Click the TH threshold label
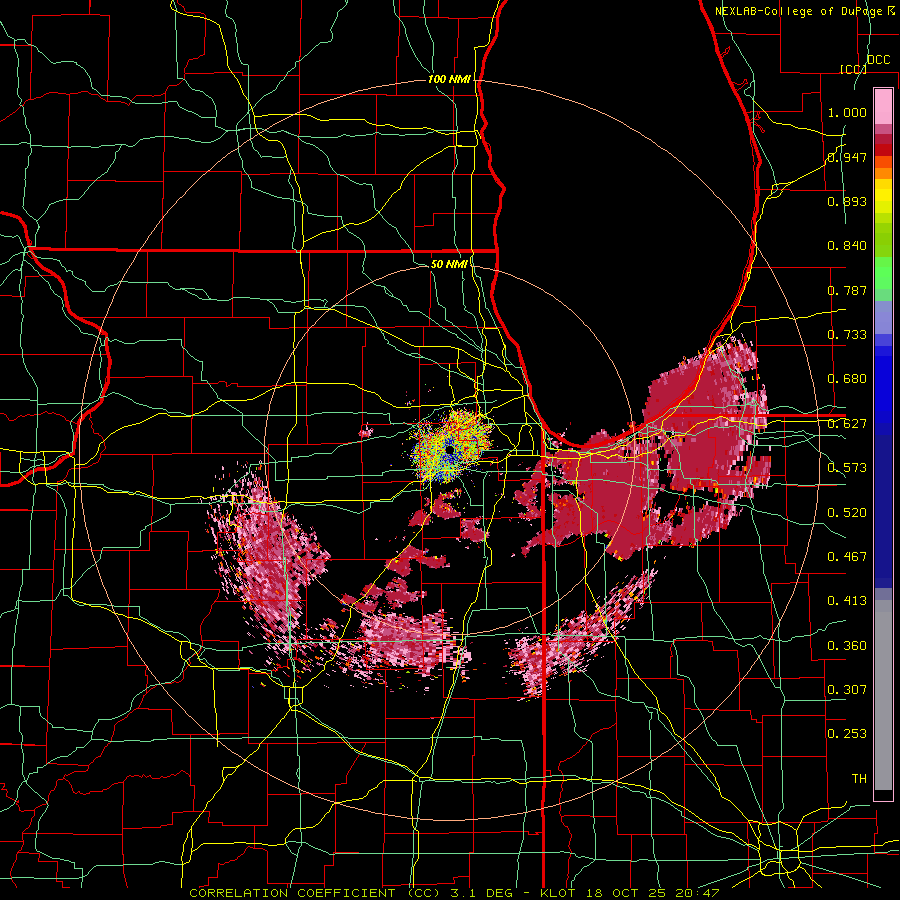The width and height of the screenshot is (900, 900). coord(859,779)
